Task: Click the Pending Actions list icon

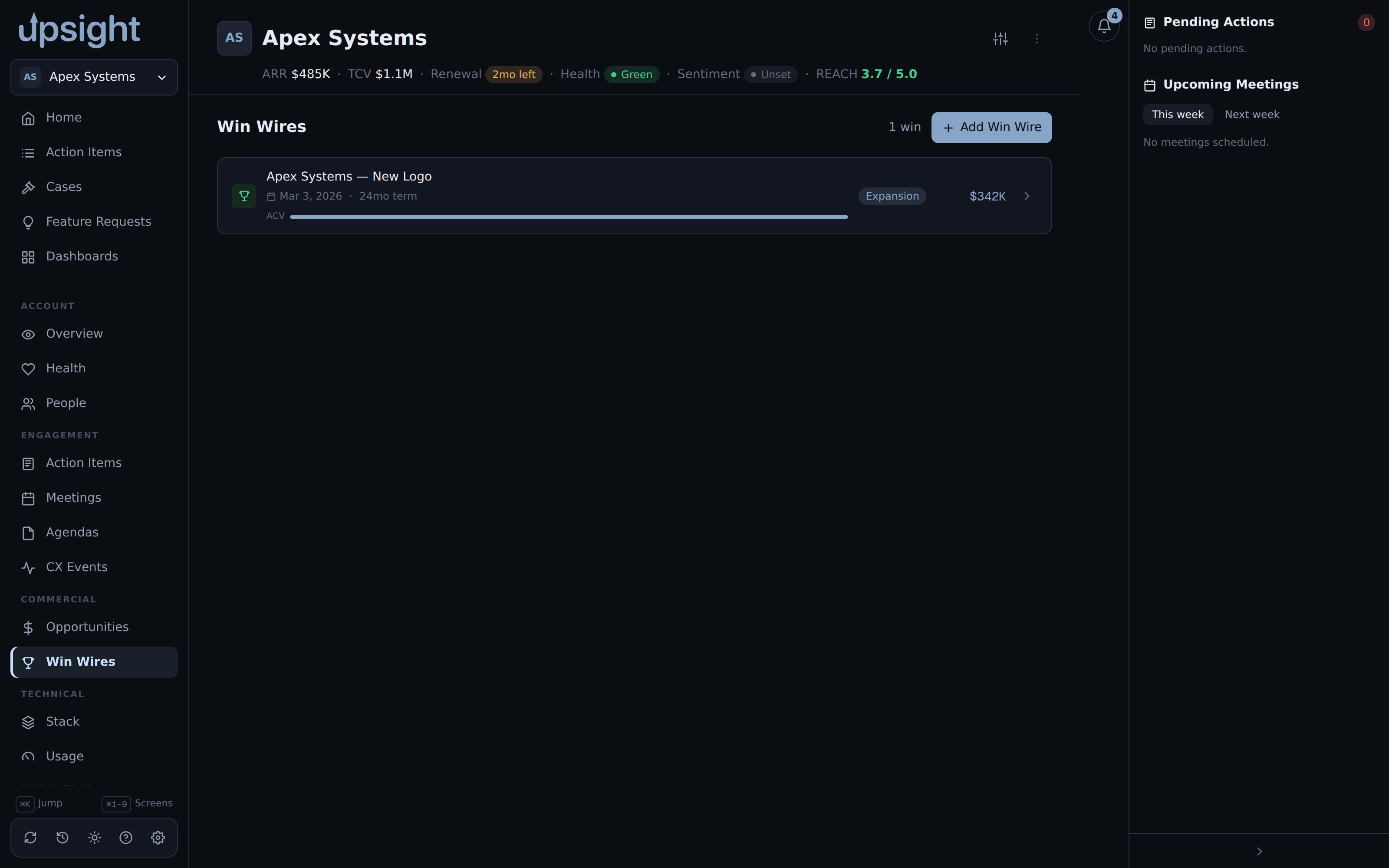Action: (1150, 23)
